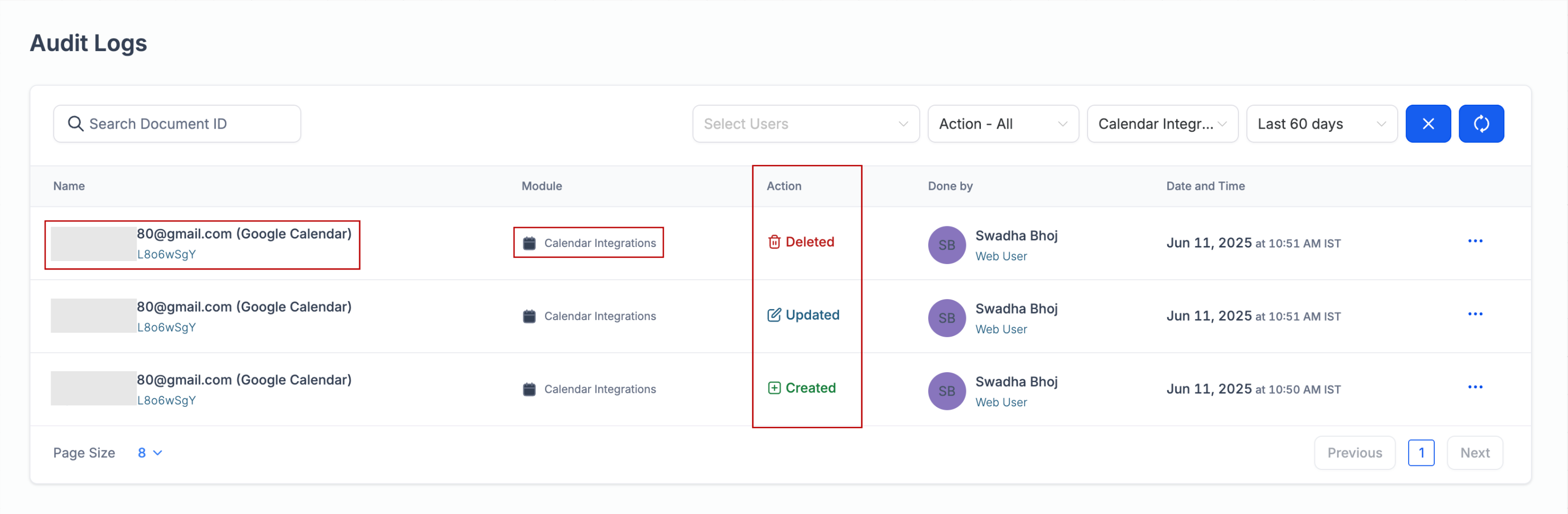Image resolution: width=1568 pixels, height=514 pixels.
Task: Open the Select Users dropdown
Action: pyautogui.click(x=806, y=124)
